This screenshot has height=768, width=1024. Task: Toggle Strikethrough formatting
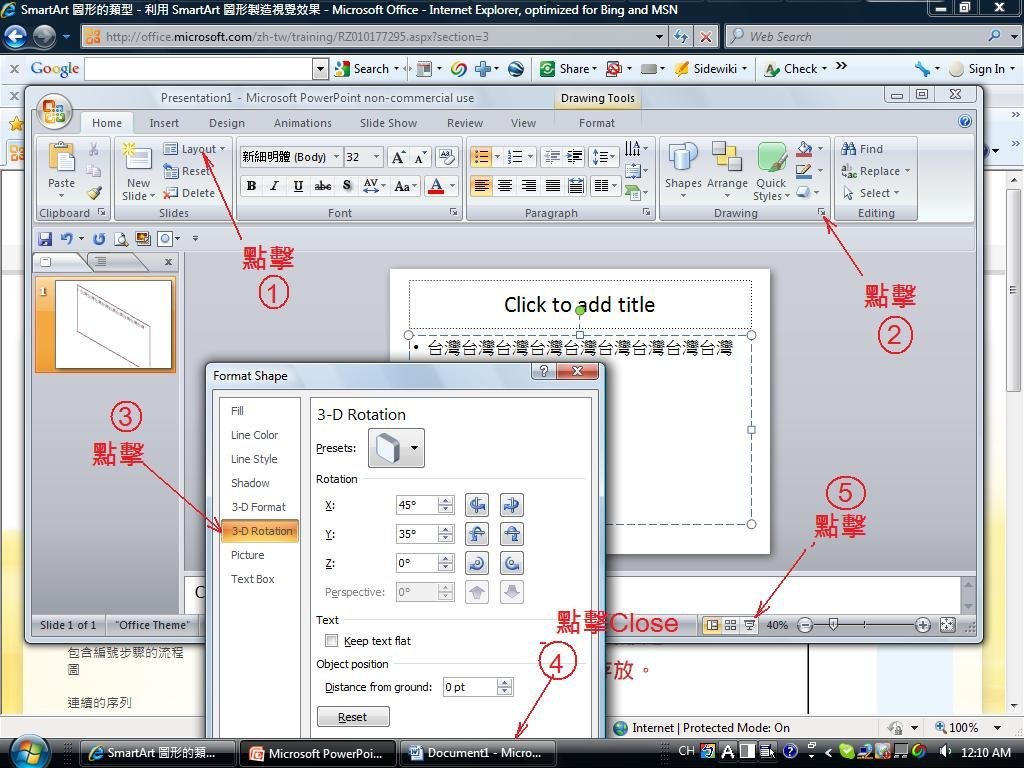(323, 186)
